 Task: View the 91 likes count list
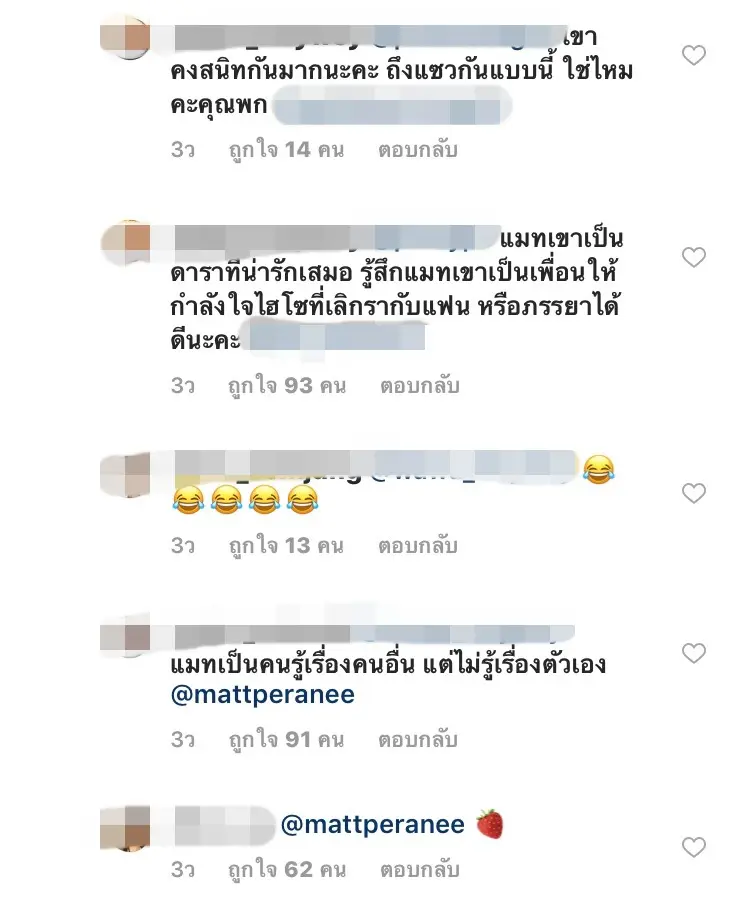point(286,740)
